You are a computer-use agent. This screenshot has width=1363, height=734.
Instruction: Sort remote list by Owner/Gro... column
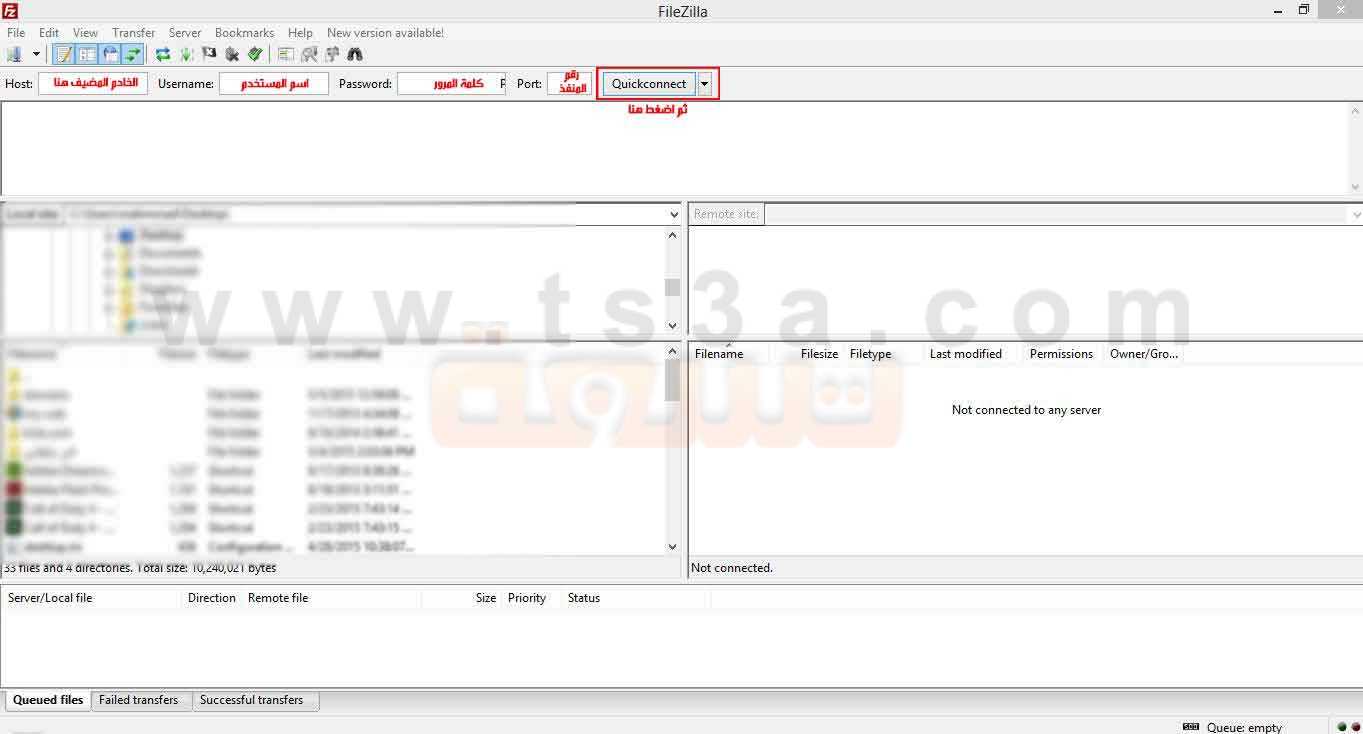click(x=1144, y=354)
